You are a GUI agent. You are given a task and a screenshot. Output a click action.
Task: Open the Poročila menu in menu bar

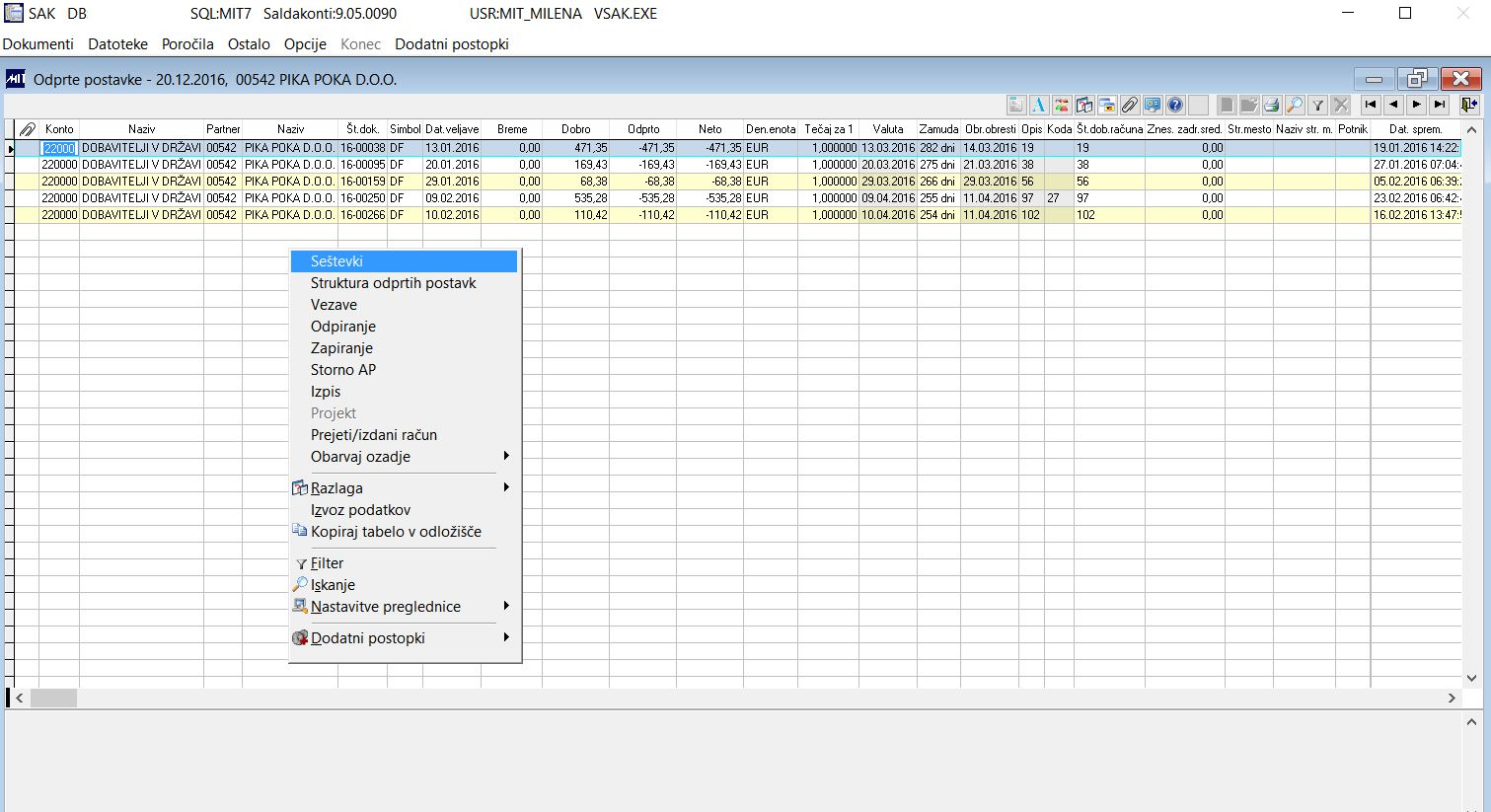187,44
